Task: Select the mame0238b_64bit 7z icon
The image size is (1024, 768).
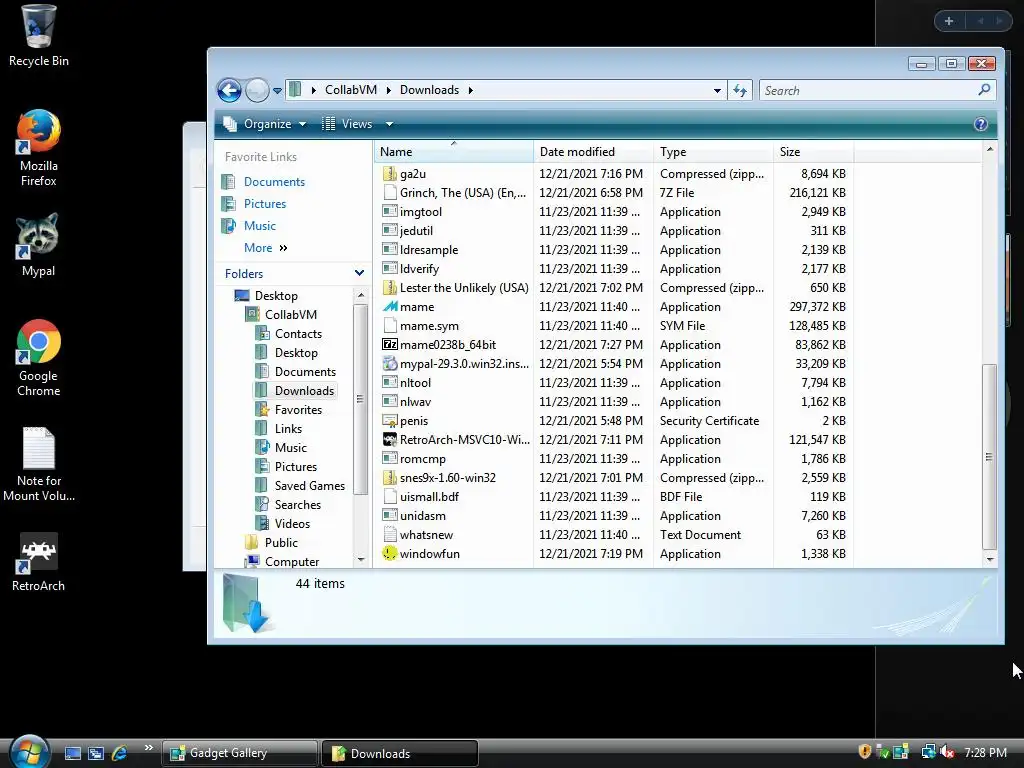Action: tap(390, 344)
